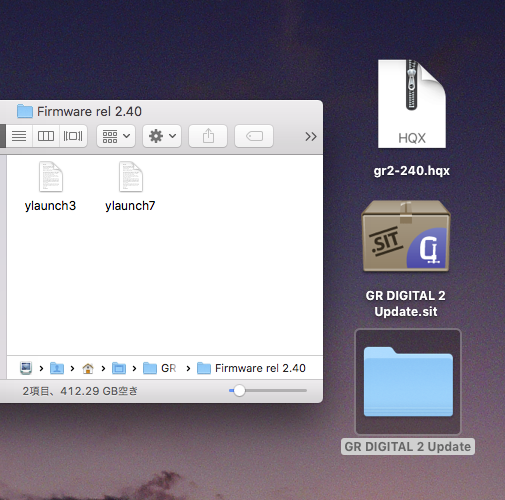Click Firmware rel 2.40 in path bar
The width and height of the screenshot is (505, 500).
click(x=251, y=368)
